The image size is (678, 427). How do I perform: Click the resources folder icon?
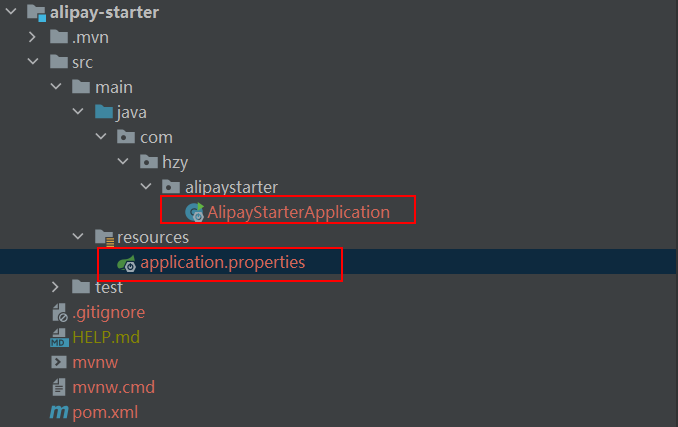click(104, 238)
